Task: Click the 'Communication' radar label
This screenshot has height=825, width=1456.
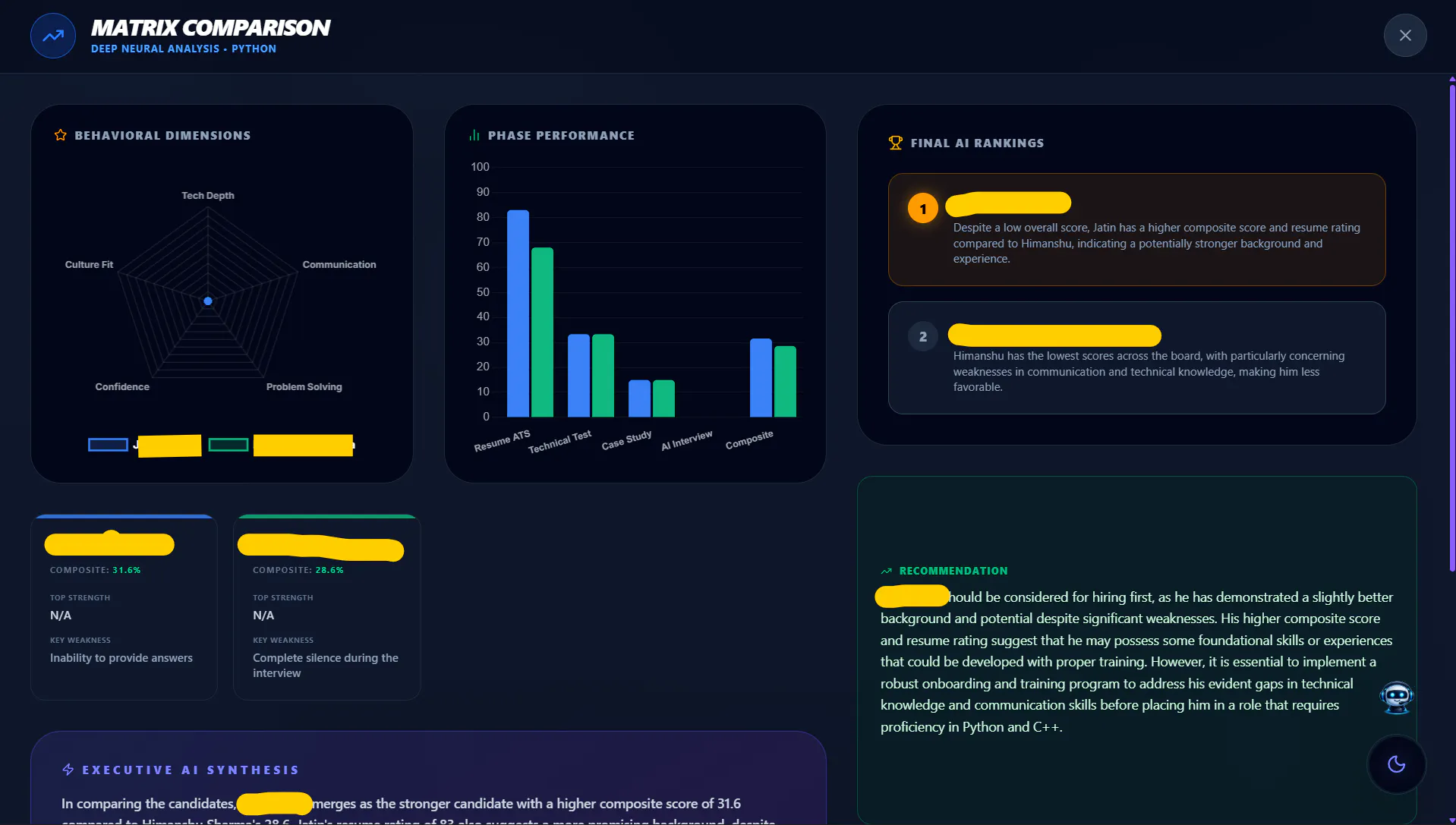Action: click(339, 265)
